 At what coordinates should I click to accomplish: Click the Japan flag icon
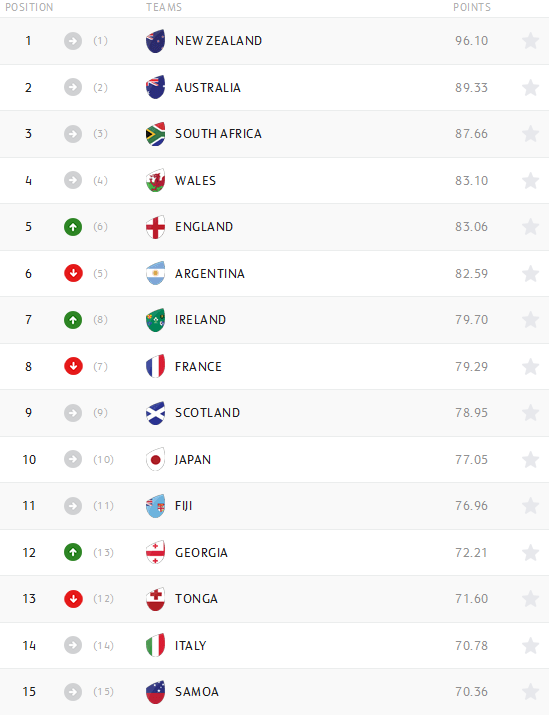click(x=155, y=460)
